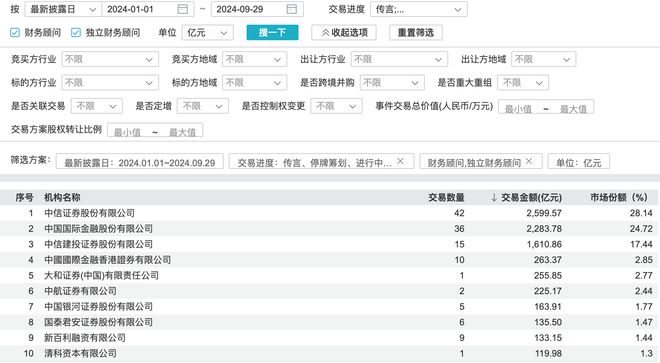
Task: Remove the 财务顾问,独立财务顾问 filter tag
Action: [x=529, y=161]
